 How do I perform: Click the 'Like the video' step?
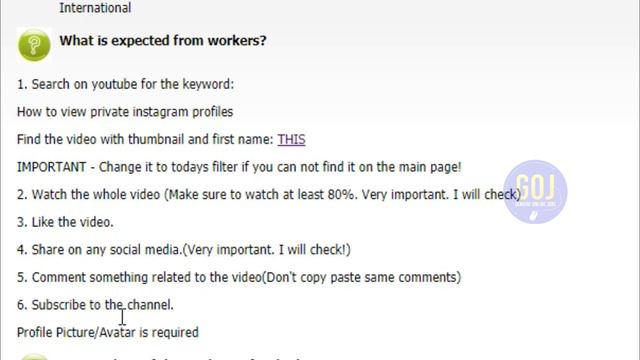[65, 222]
